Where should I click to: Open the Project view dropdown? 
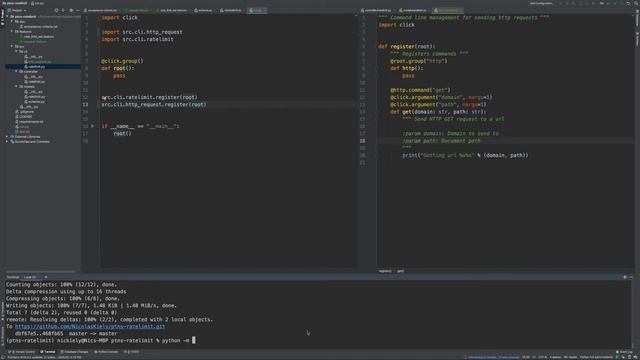(x=17, y=10)
